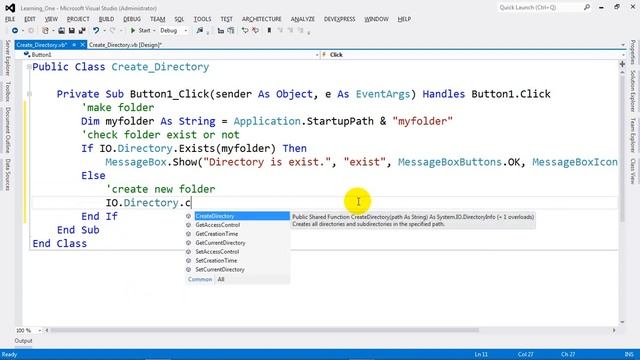Select the All tab in IntelliSense list
The image size is (640, 360).
coord(221,280)
